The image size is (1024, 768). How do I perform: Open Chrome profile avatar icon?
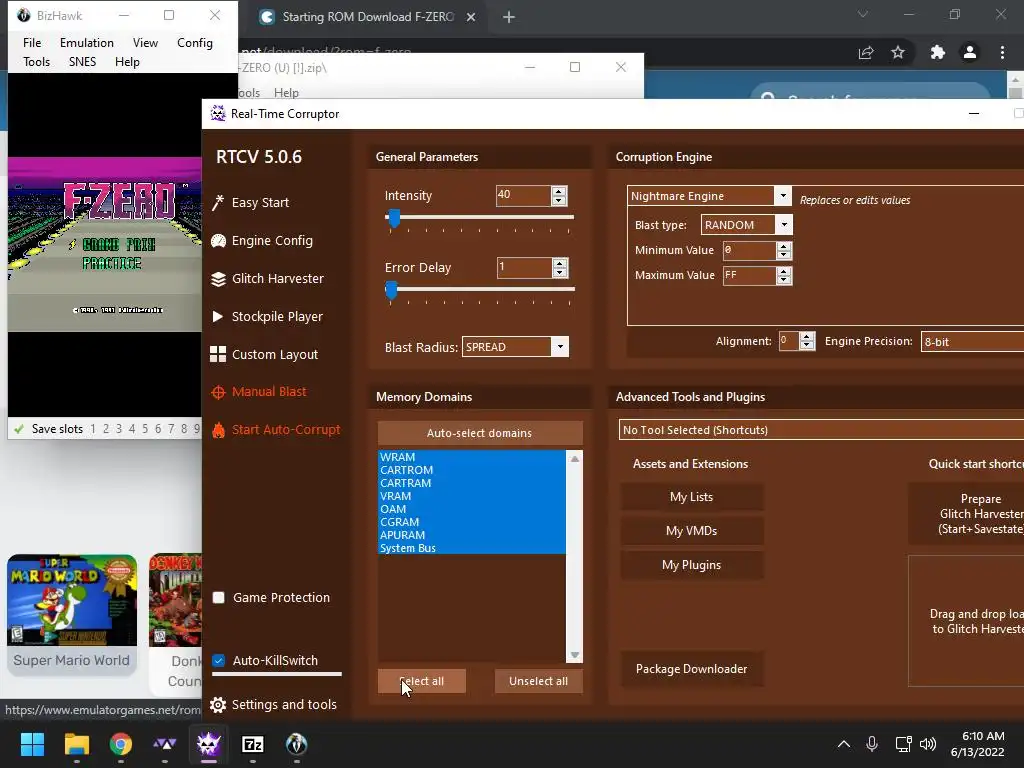click(x=970, y=52)
